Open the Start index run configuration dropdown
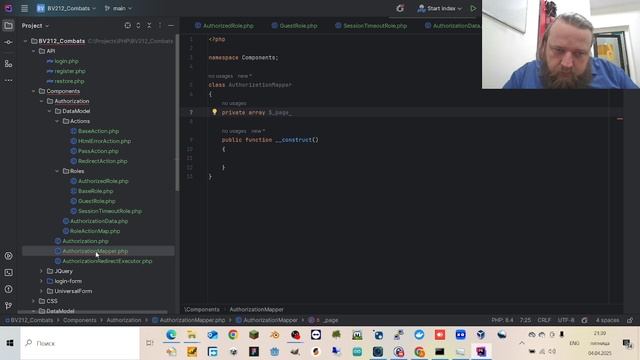 [440, 8]
